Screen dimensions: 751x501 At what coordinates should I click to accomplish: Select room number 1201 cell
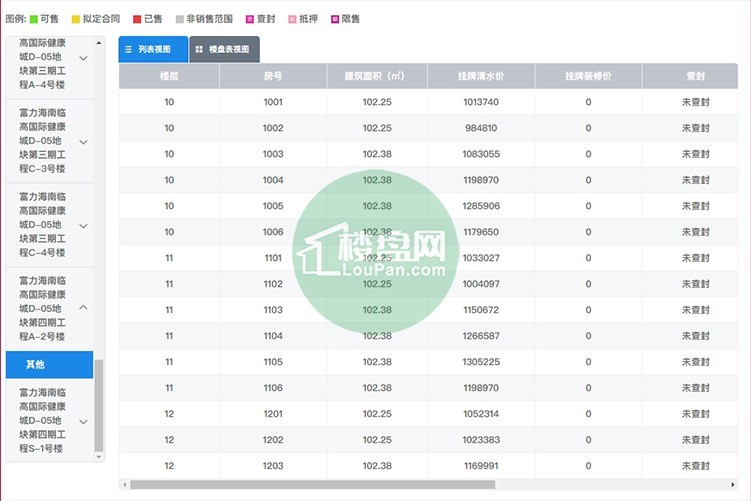[x=273, y=414]
